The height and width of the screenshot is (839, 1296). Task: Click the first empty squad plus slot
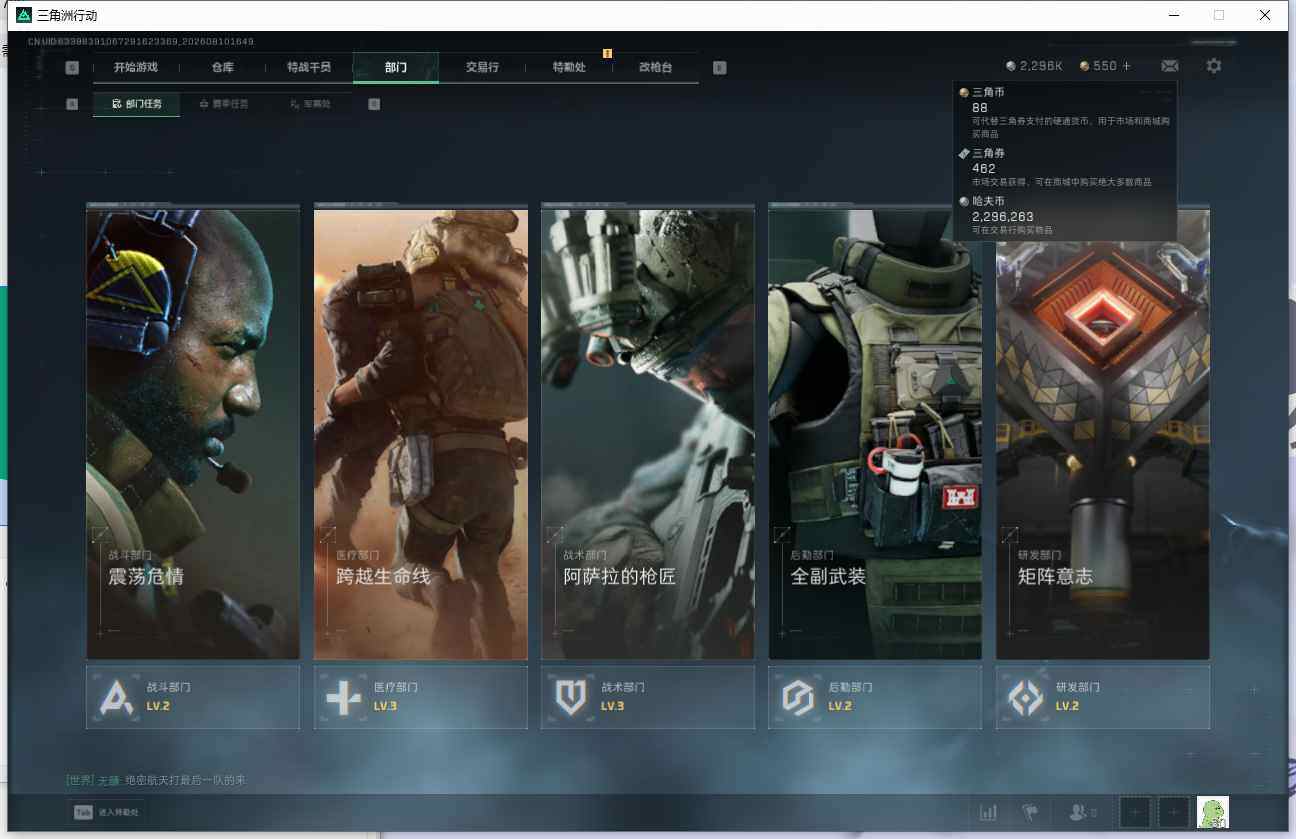1135,812
